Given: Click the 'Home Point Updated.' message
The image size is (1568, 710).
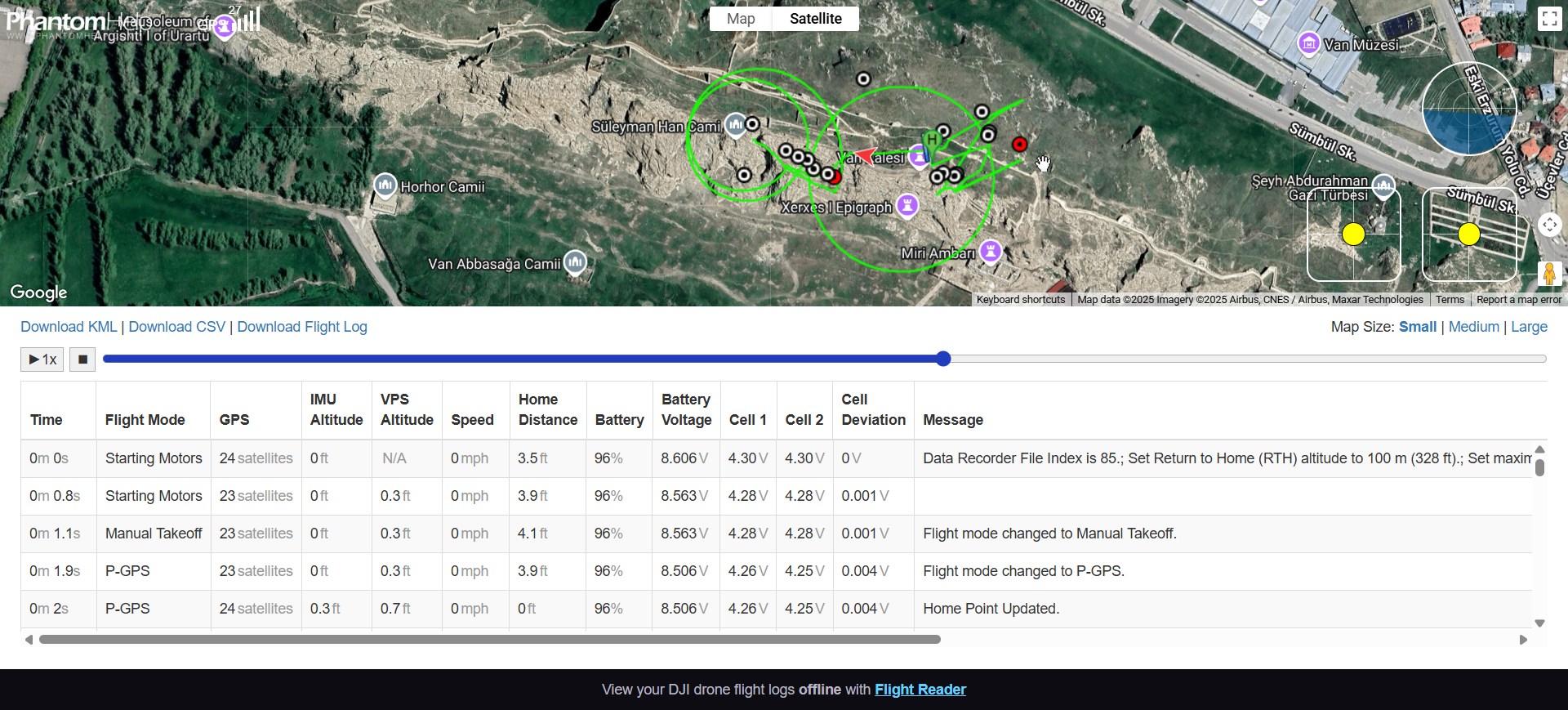Looking at the screenshot, I should tap(991, 609).
